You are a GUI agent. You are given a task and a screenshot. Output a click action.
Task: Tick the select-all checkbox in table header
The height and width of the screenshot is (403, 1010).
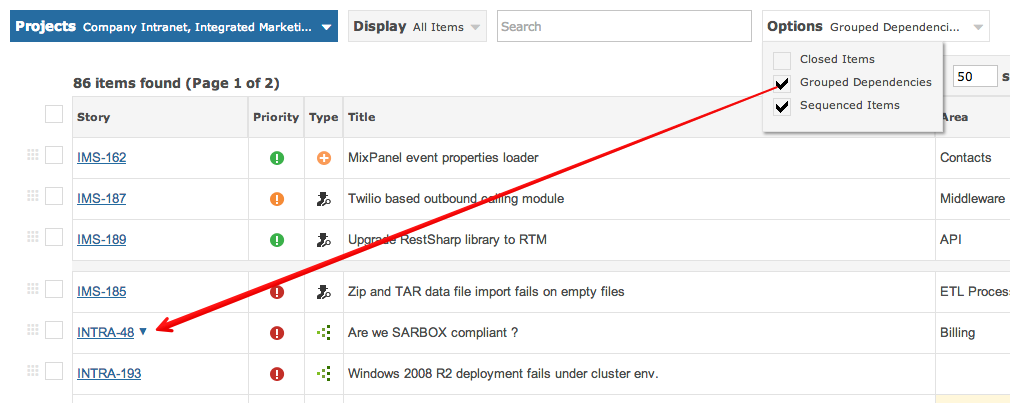54,115
